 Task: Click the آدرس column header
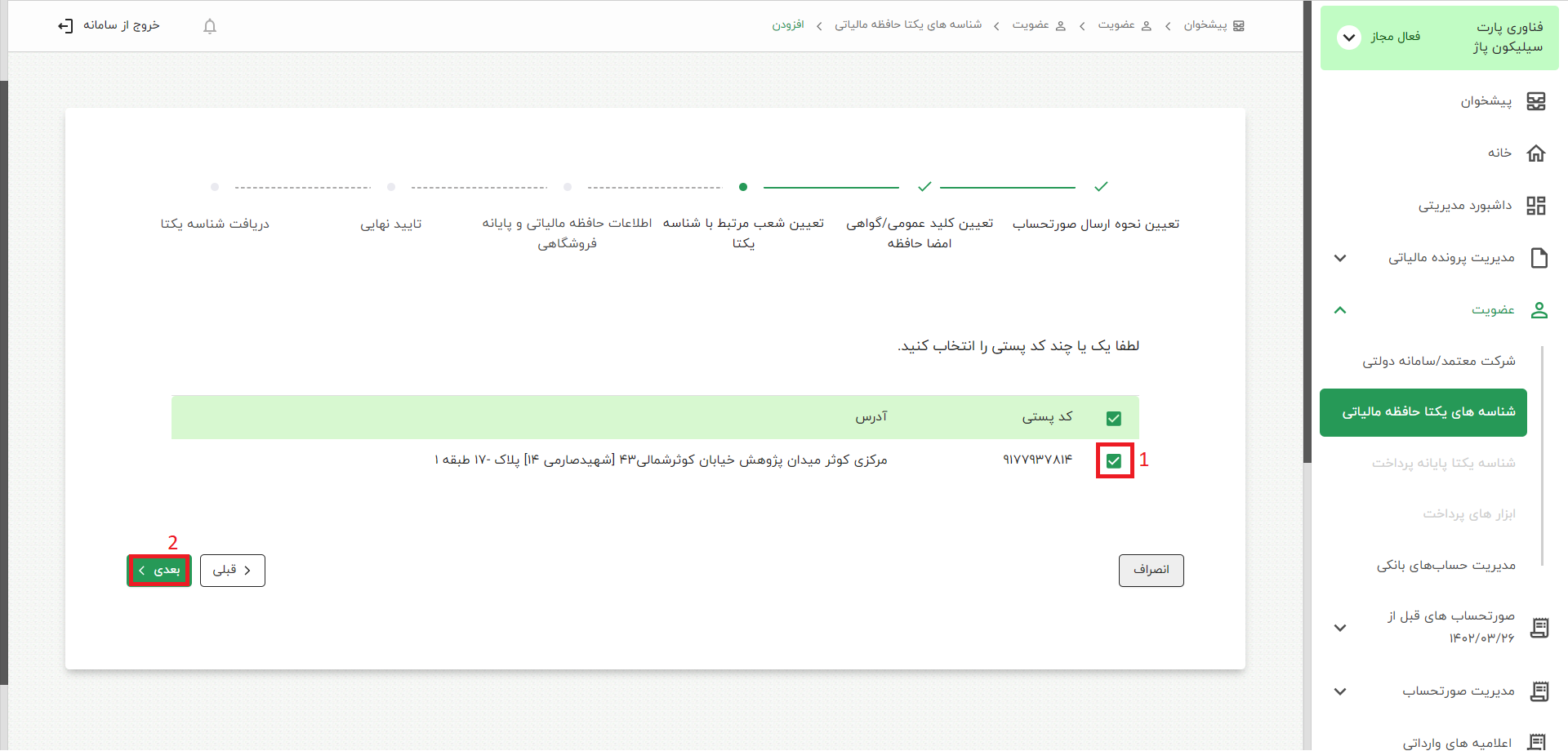pos(871,417)
